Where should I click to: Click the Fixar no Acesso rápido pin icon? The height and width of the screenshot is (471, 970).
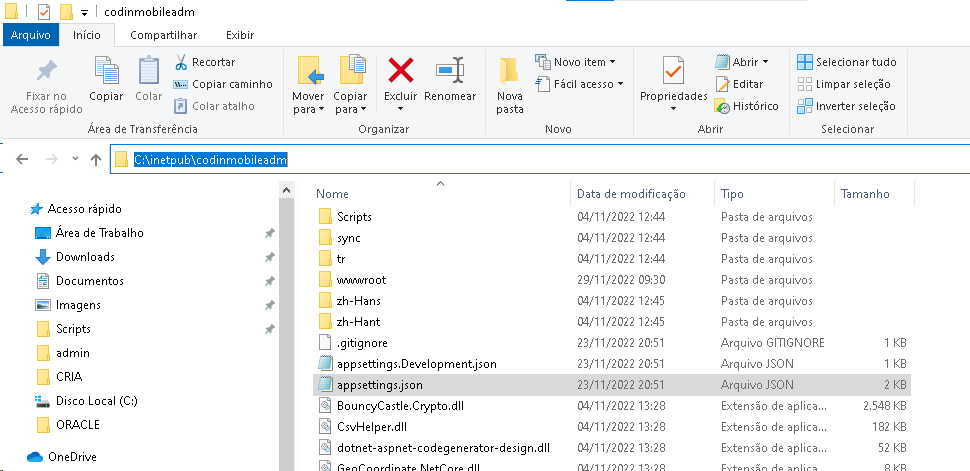pos(46,71)
